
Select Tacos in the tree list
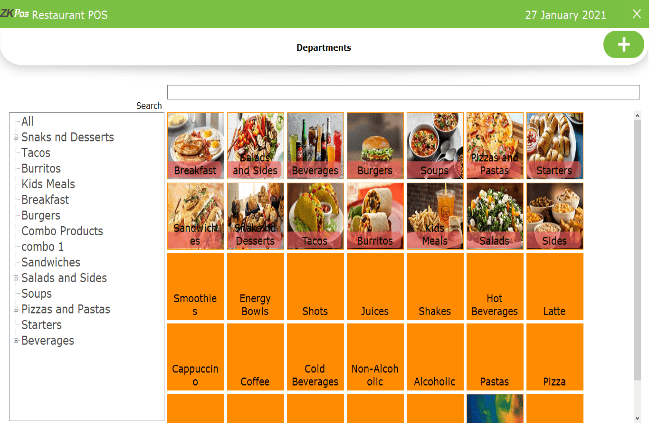point(36,153)
